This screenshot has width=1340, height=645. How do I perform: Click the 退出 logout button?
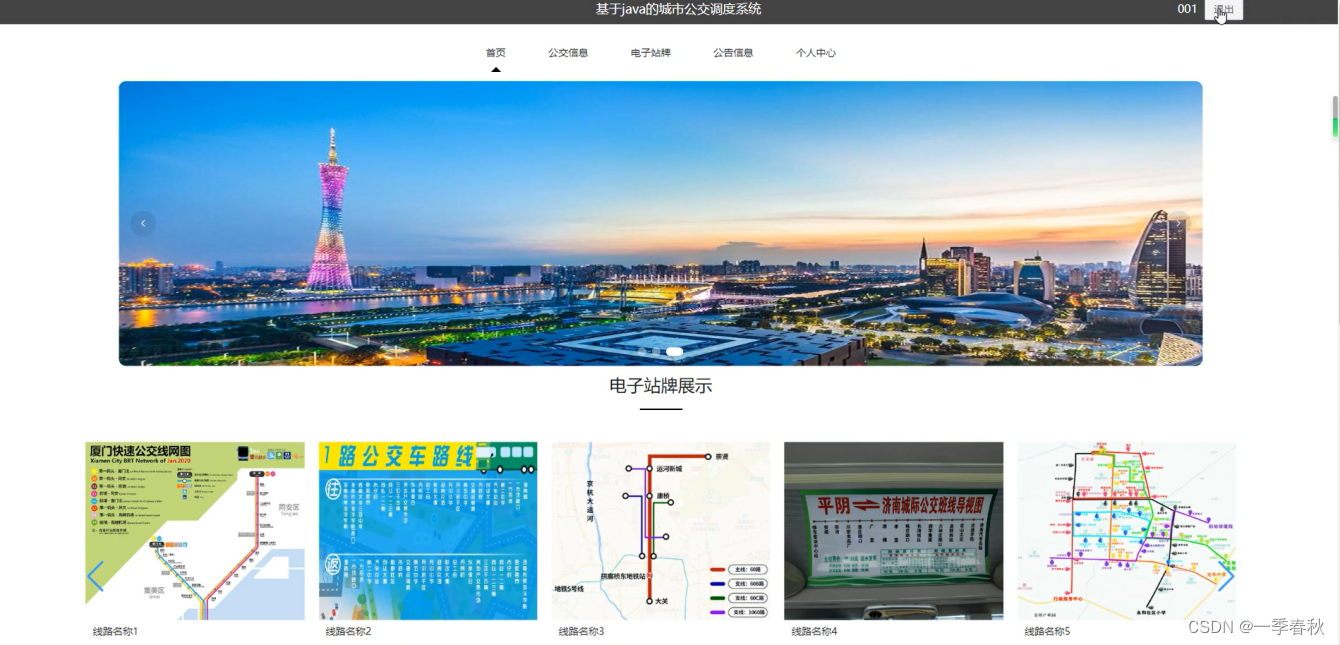(x=1222, y=10)
